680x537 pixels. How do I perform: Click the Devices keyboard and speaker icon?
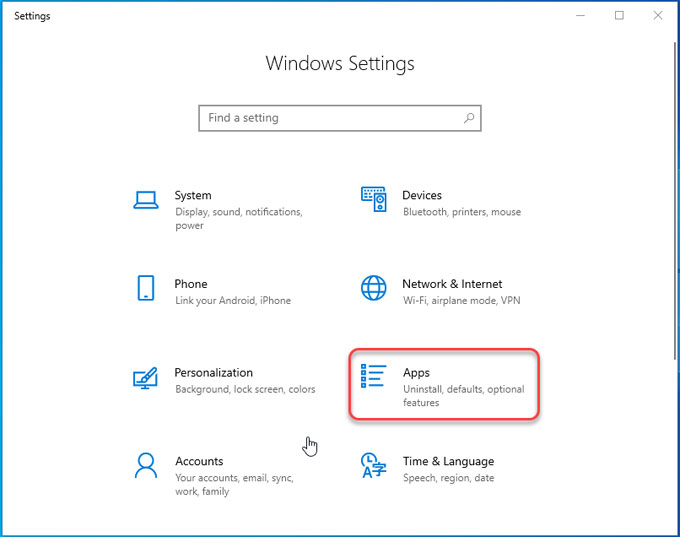[x=373, y=199]
